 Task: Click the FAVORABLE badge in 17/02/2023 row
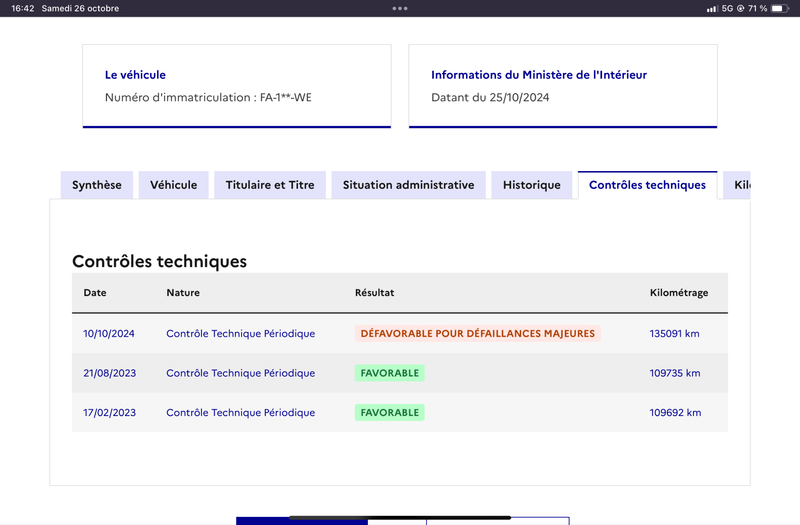390,412
